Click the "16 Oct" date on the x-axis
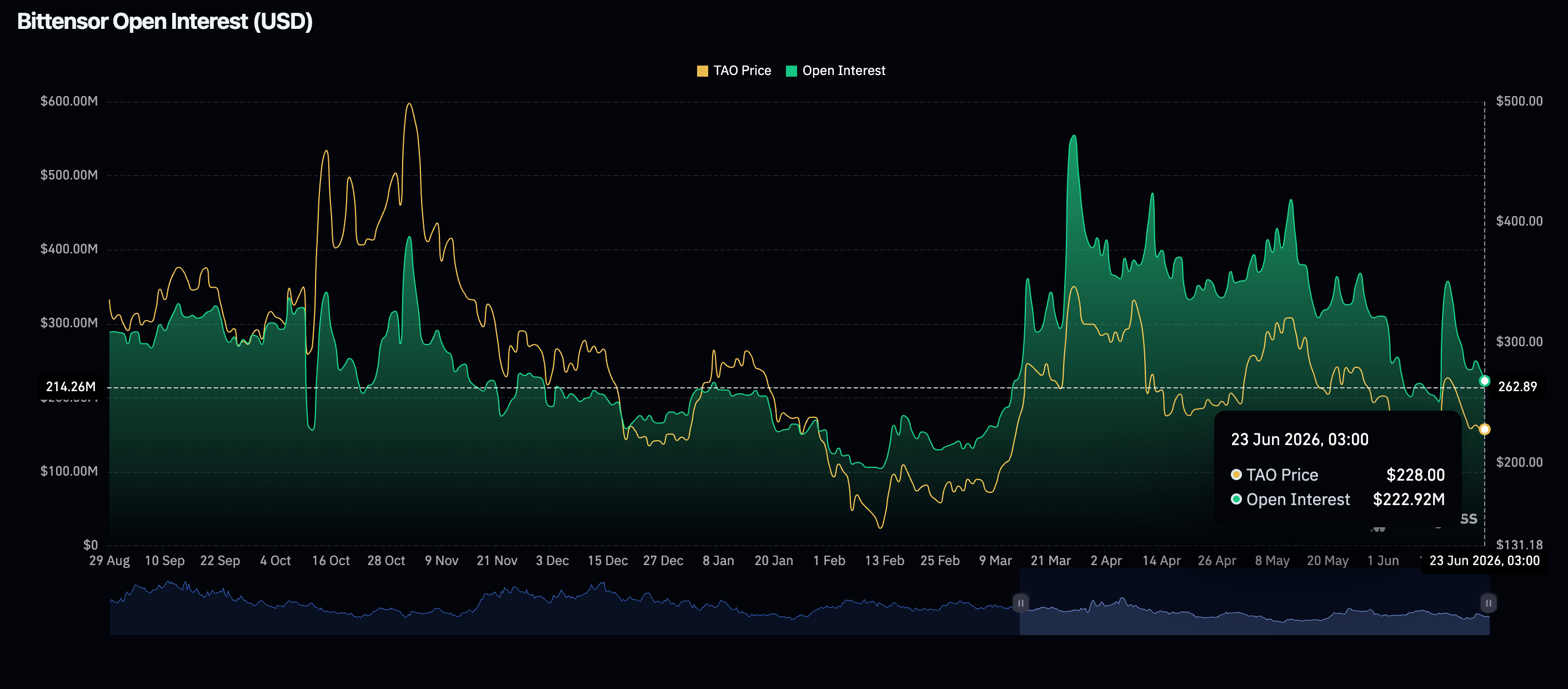Image resolution: width=1568 pixels, height=689 pixels. (330, 561)
